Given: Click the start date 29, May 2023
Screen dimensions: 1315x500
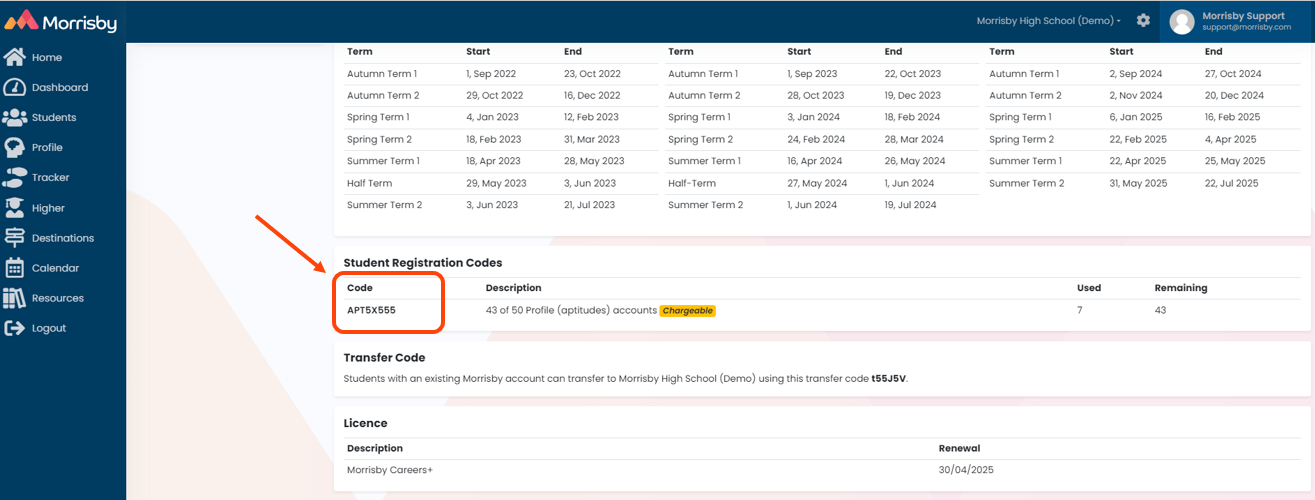Looking at the screenshot, I should (496, 183).
